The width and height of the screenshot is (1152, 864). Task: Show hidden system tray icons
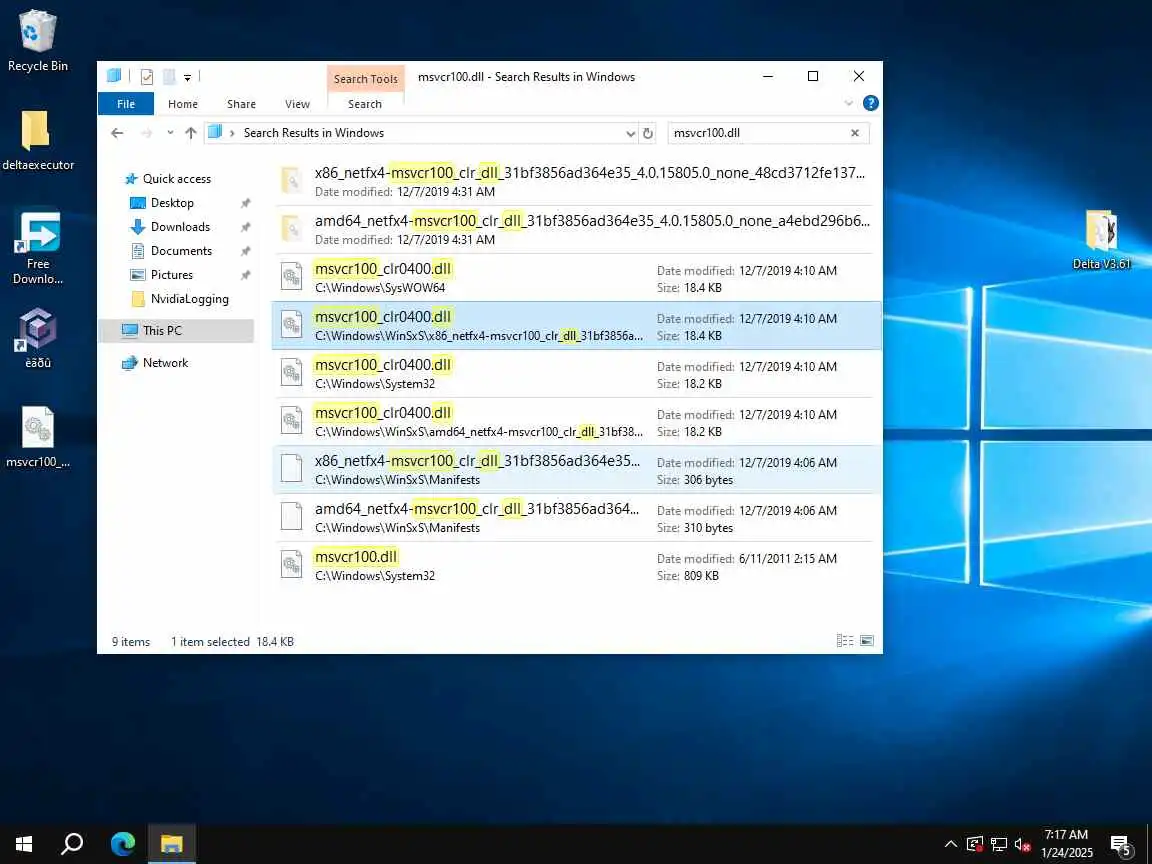951,844
